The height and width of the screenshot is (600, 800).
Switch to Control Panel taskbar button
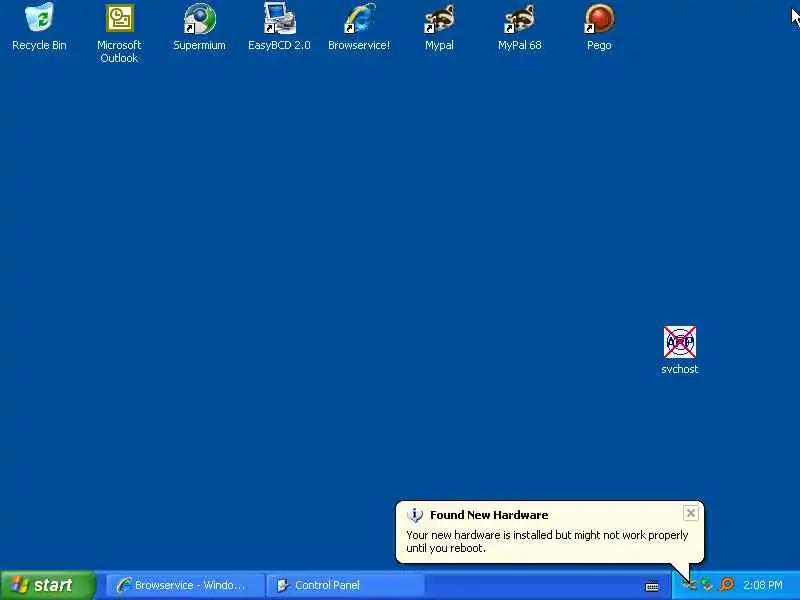(x=345, y=585)
